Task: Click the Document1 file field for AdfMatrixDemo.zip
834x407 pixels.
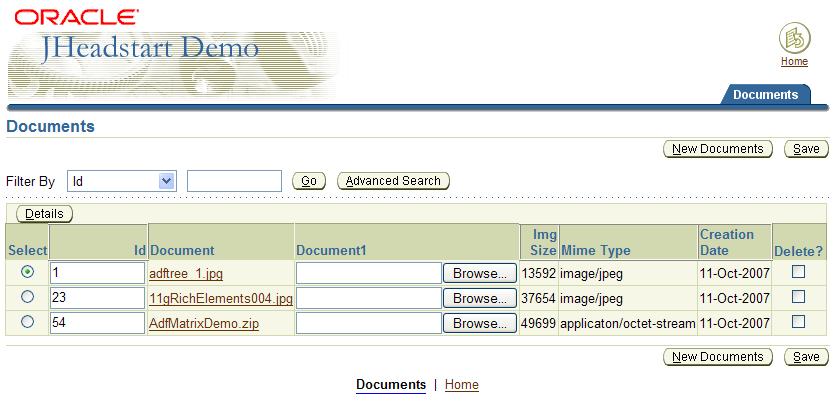Action: click(x=369, y=323)
